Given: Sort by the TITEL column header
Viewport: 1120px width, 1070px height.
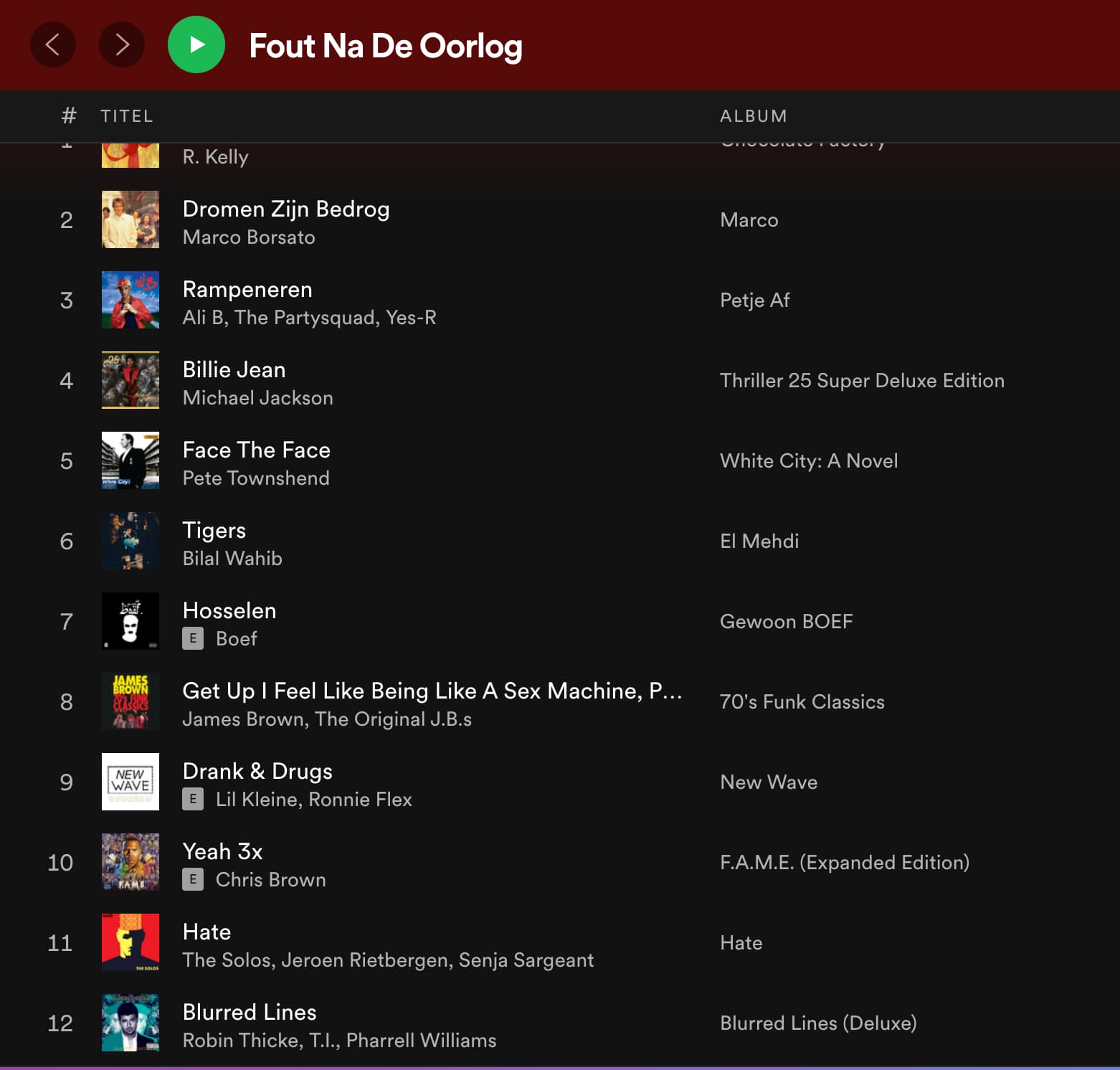Looking at the screenshot, I should coord(127,116).
